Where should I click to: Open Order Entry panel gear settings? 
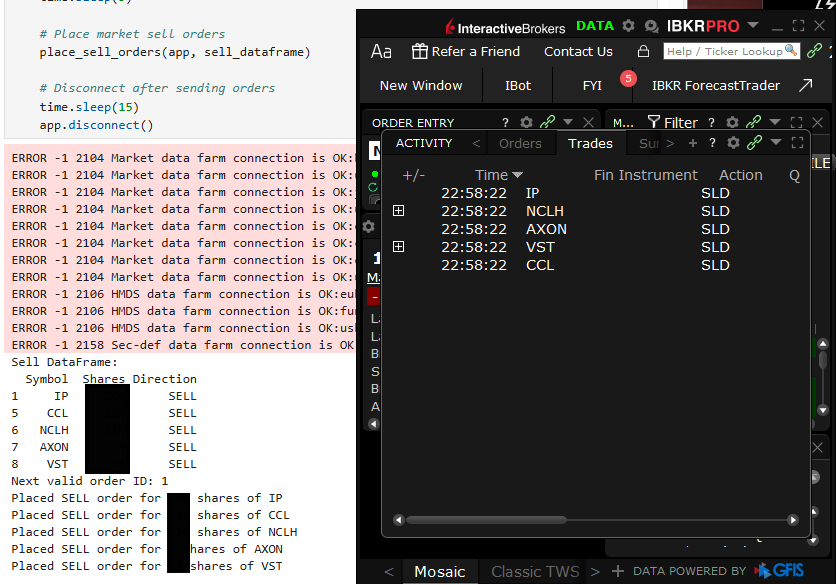tap(526, 123)
